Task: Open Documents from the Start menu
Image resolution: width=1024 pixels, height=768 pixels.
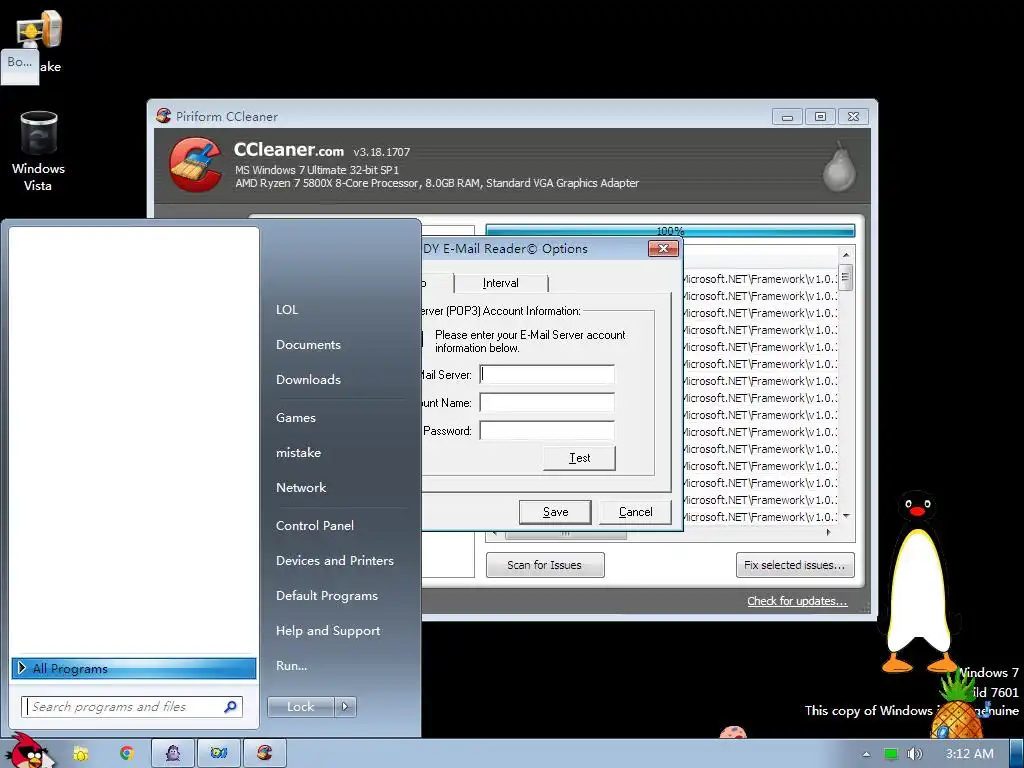Action: click(x=308, y=345)
